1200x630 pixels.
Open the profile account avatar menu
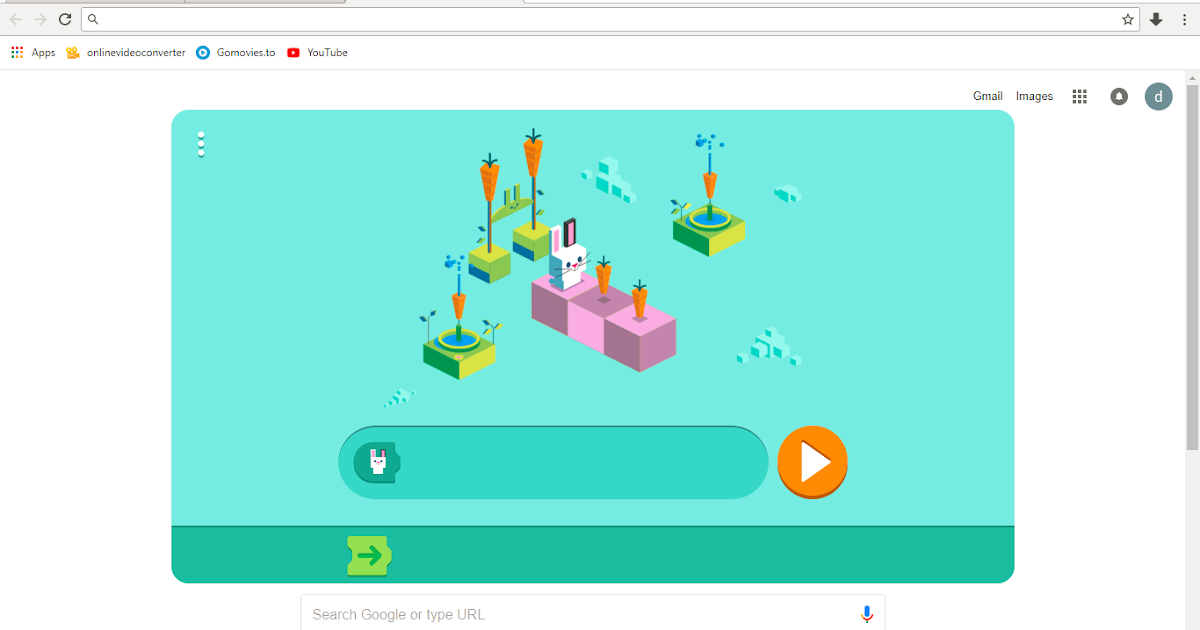(1158, 96)
